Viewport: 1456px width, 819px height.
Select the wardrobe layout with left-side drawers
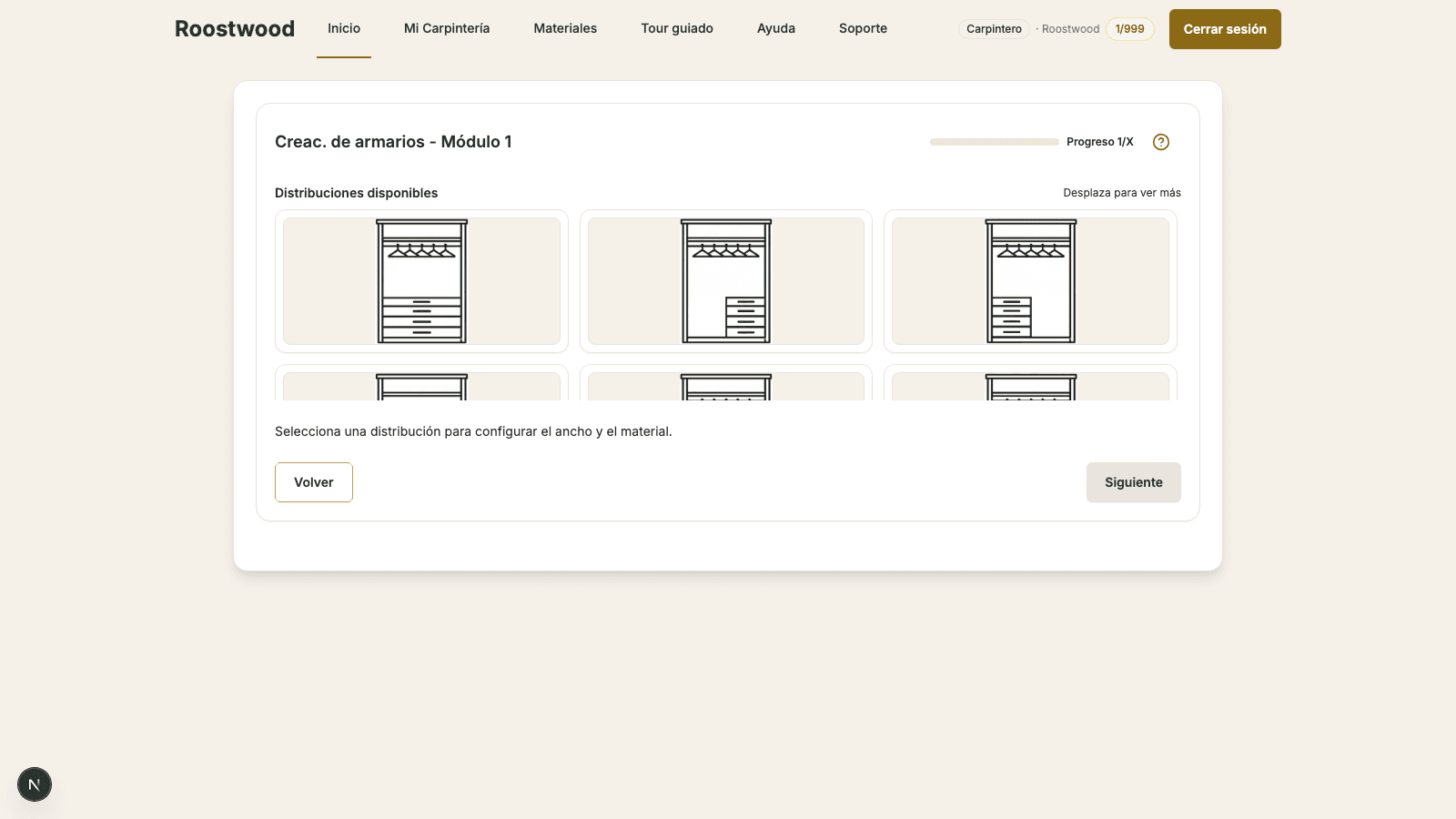coord(1030,281)
